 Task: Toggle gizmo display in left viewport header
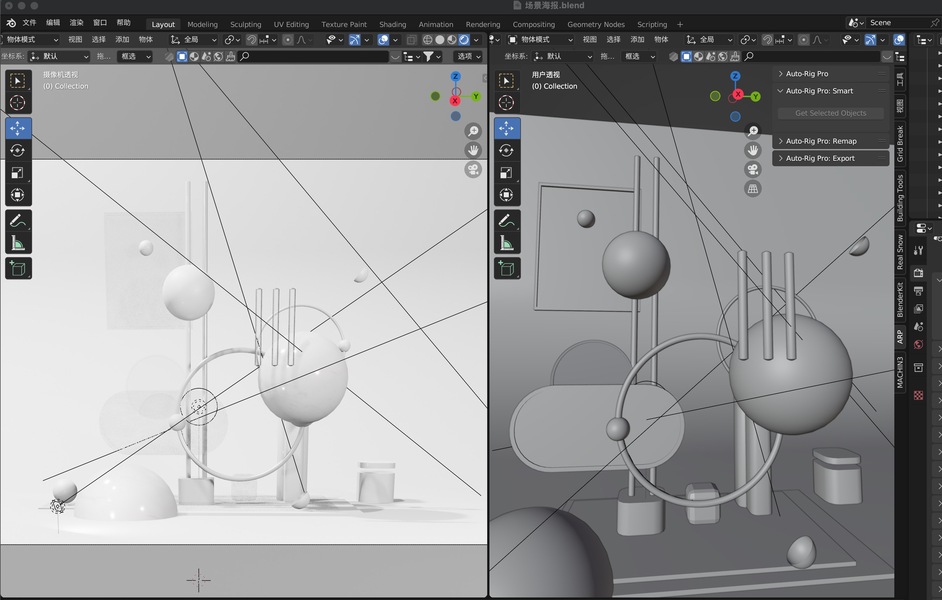pos(354,40)
